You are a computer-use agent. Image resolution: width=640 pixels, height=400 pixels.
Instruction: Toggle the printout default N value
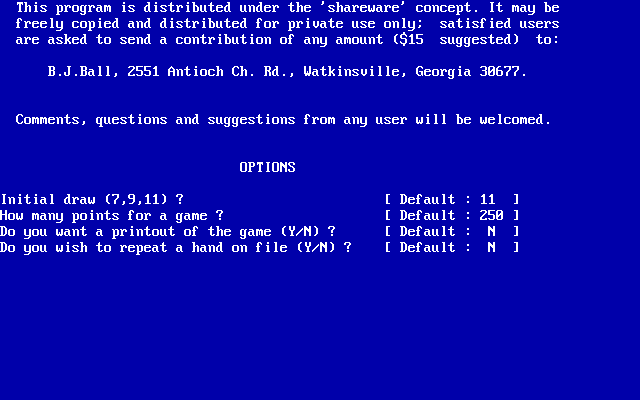point(491,231)
